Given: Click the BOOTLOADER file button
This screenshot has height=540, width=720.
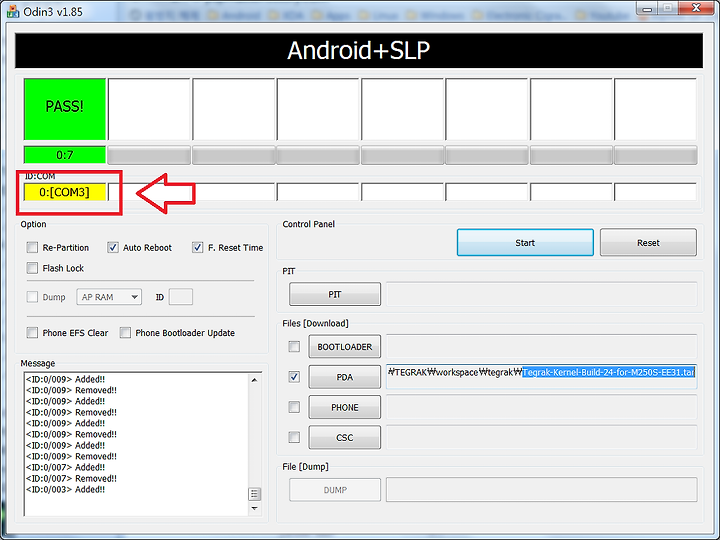Looking at the screenshot, I should coord(344,347).
